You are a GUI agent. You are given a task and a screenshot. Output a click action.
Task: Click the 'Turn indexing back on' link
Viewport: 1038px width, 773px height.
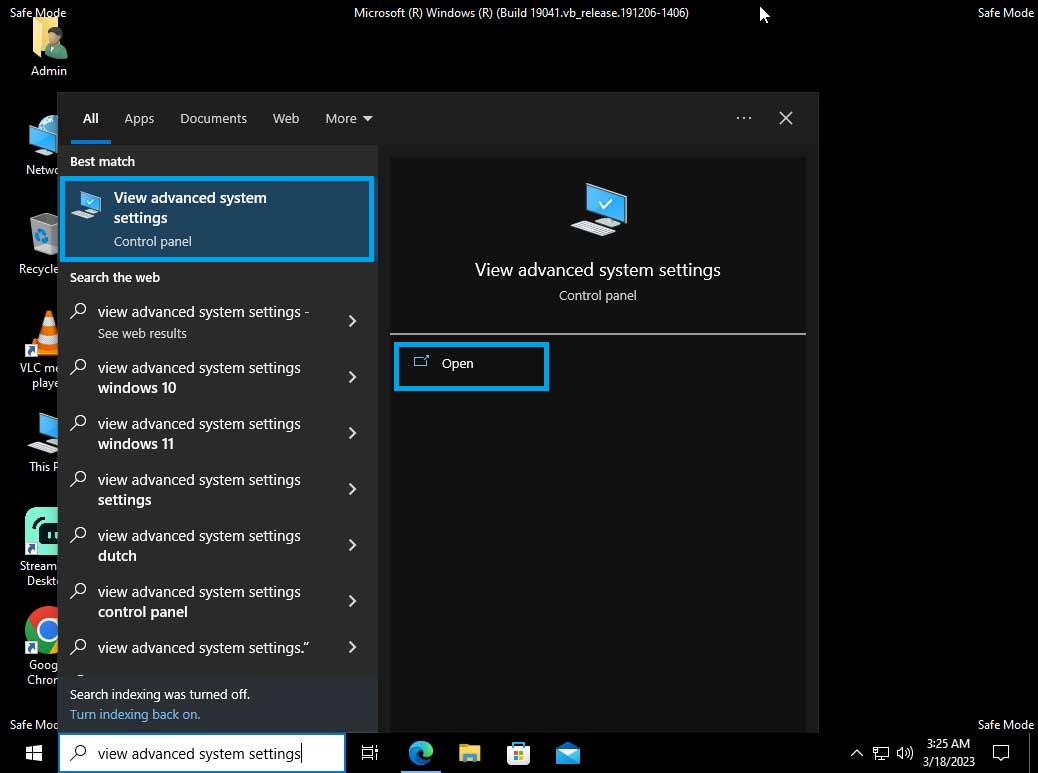(135, 714)
